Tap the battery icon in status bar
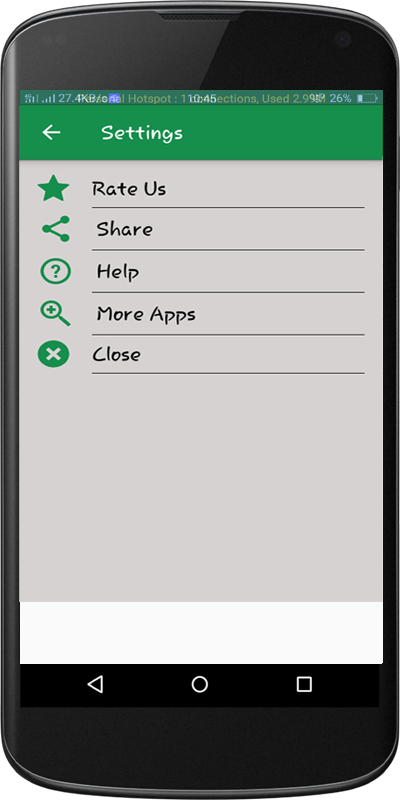Screen dimensions: 400x800 [x=367, y=98]
